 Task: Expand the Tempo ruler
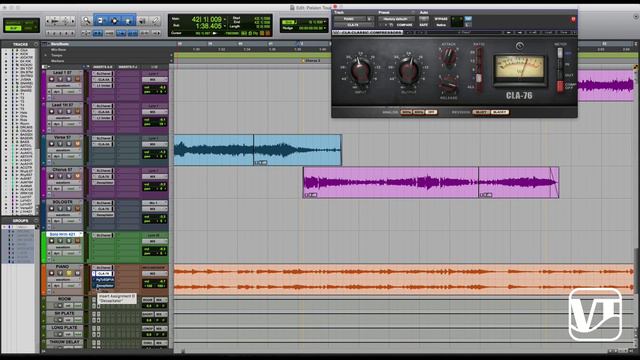[45, 55]
